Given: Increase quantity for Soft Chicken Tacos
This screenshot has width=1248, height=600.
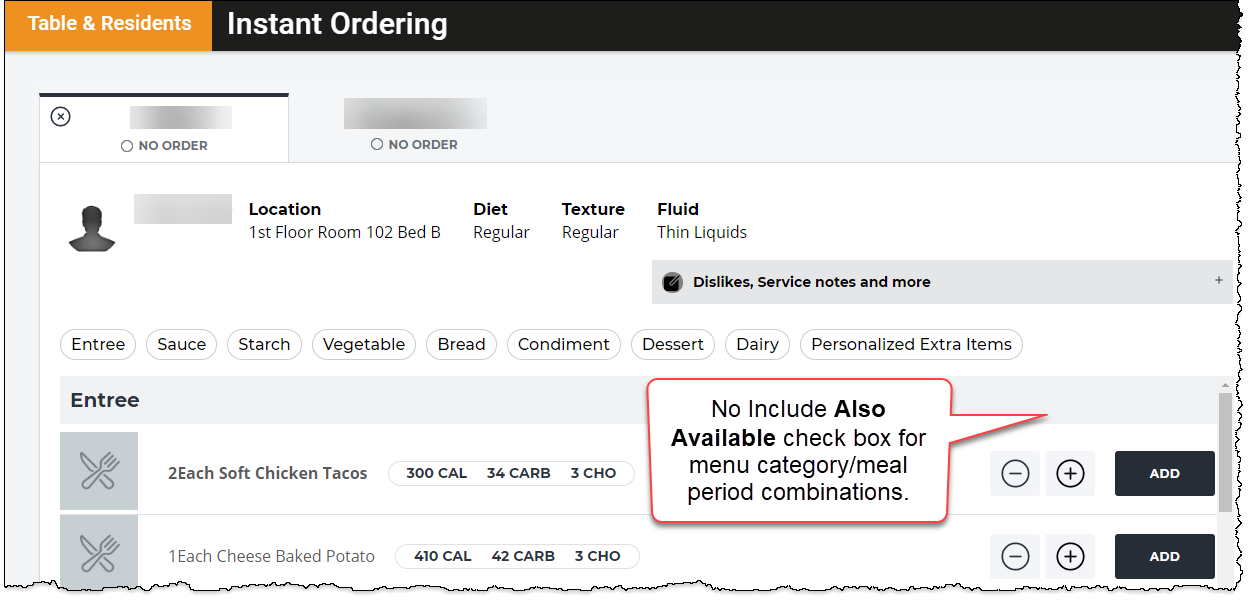Looking at the screenshot, I should point(1070,474).
